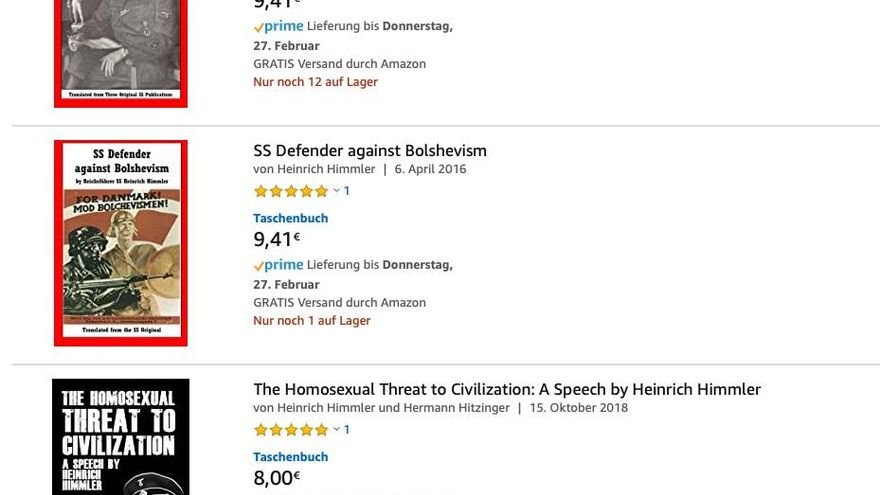Viewport: 880px width, 495px height.
Task: Click the 8,00€ price of third listing
Action: pyautogui.click(x=276, y=478)
